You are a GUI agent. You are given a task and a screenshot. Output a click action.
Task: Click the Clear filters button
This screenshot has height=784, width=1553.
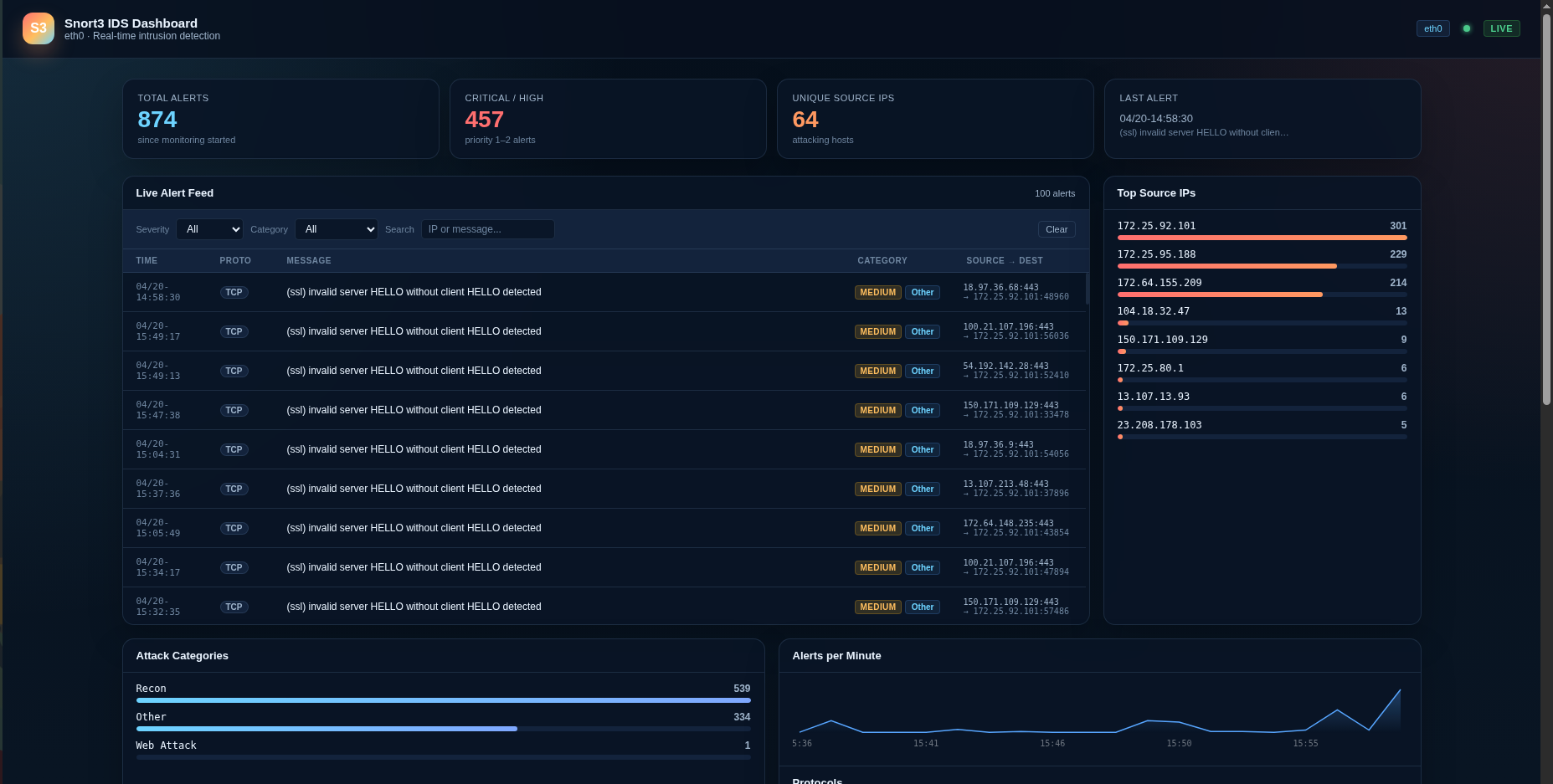coord(1056,228)
